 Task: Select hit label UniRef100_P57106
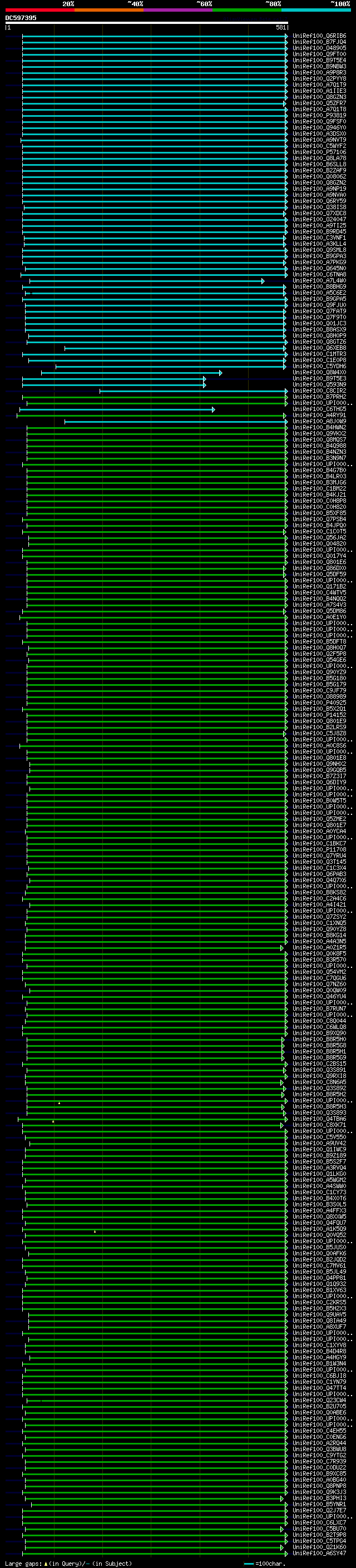319,152
